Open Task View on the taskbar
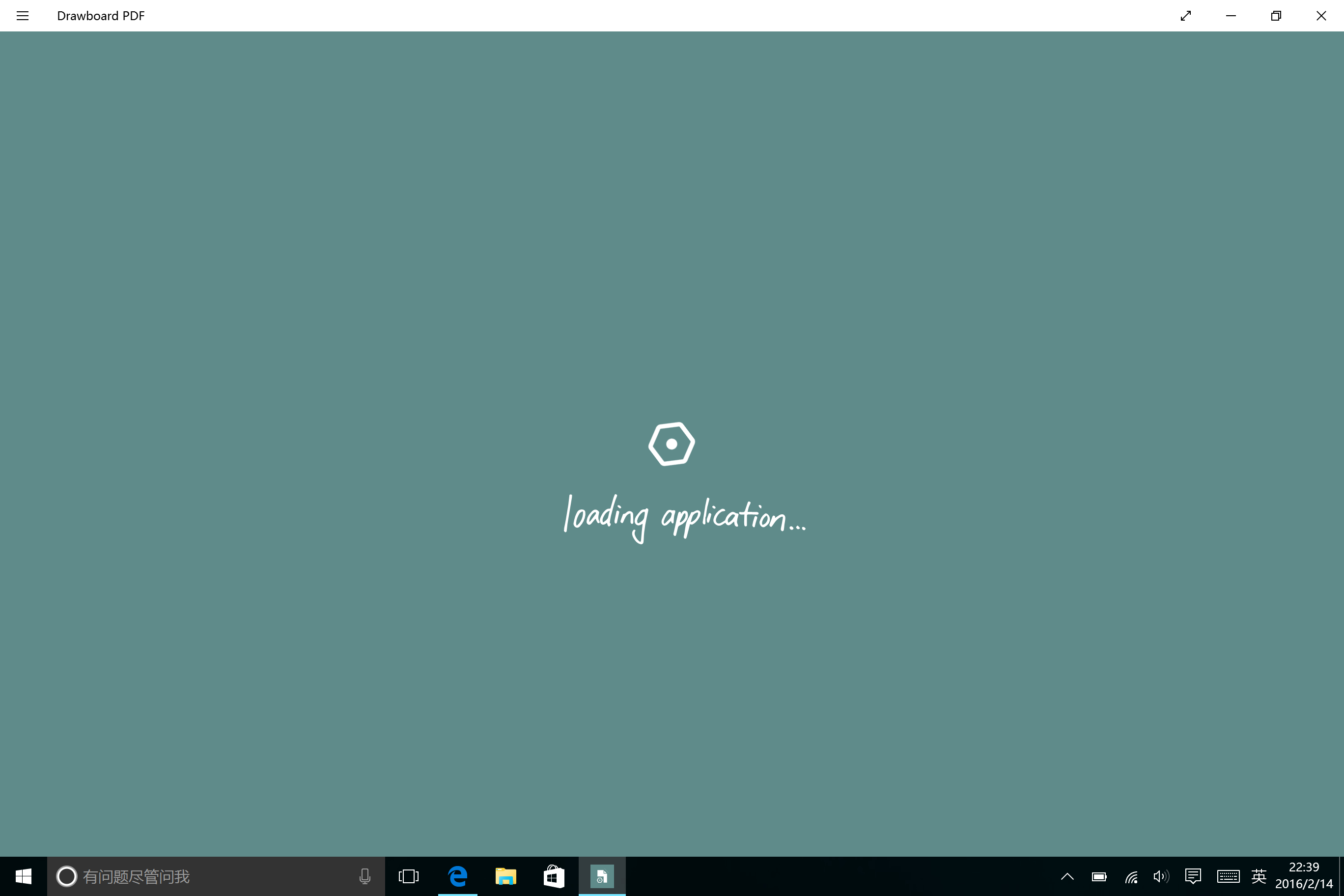Screen dimensions: 1344x896 [x=409, y=876]
